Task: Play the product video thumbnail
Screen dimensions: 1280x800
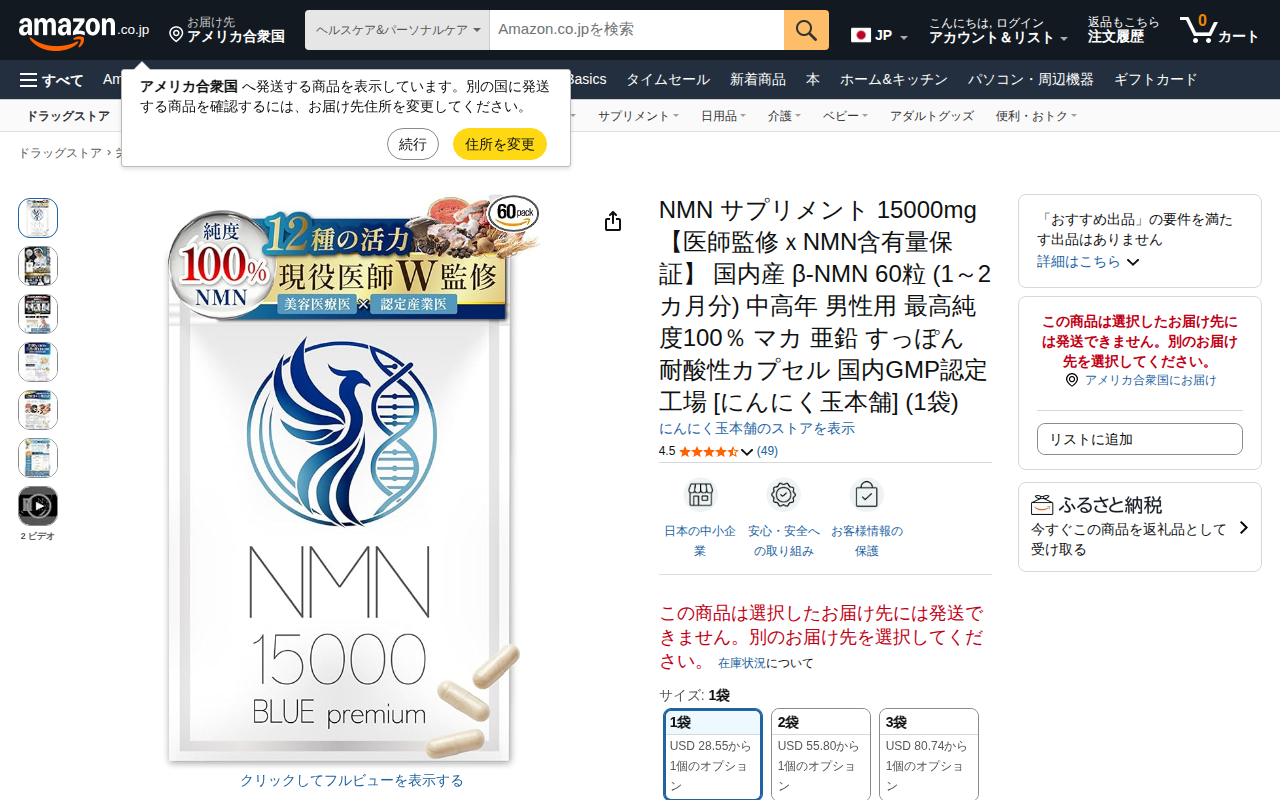Action: (x=38, y=506)
